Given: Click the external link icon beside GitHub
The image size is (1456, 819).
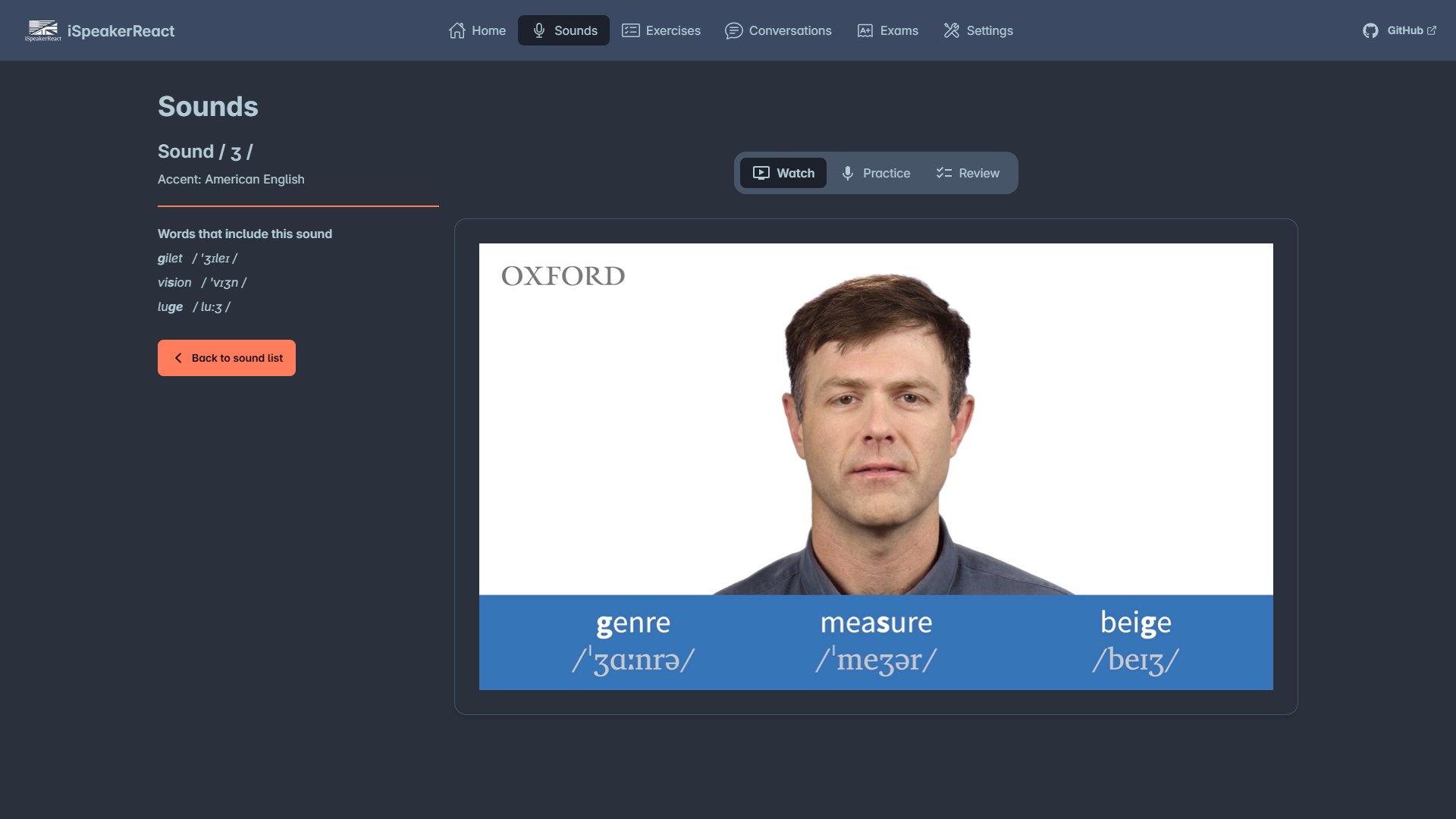Looking at the screenshot, I should pyautogui.click(x=1432, y=30).
